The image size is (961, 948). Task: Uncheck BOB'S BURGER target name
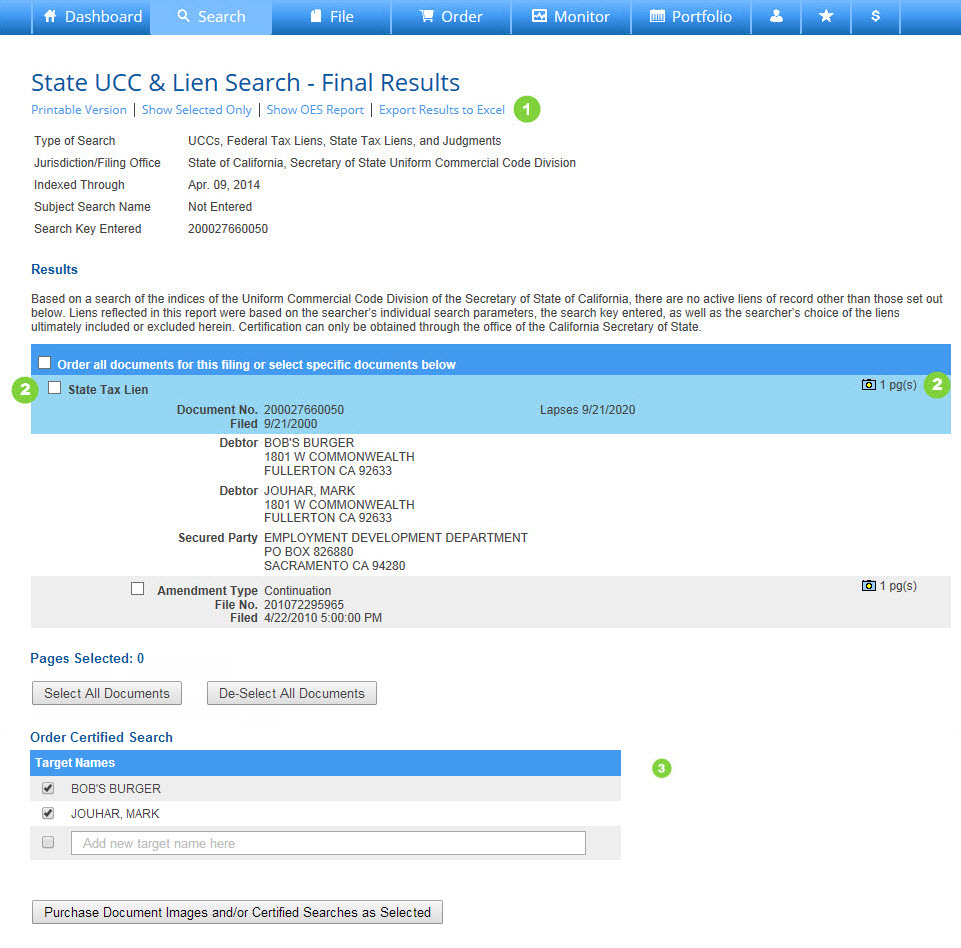click(48, 788)
